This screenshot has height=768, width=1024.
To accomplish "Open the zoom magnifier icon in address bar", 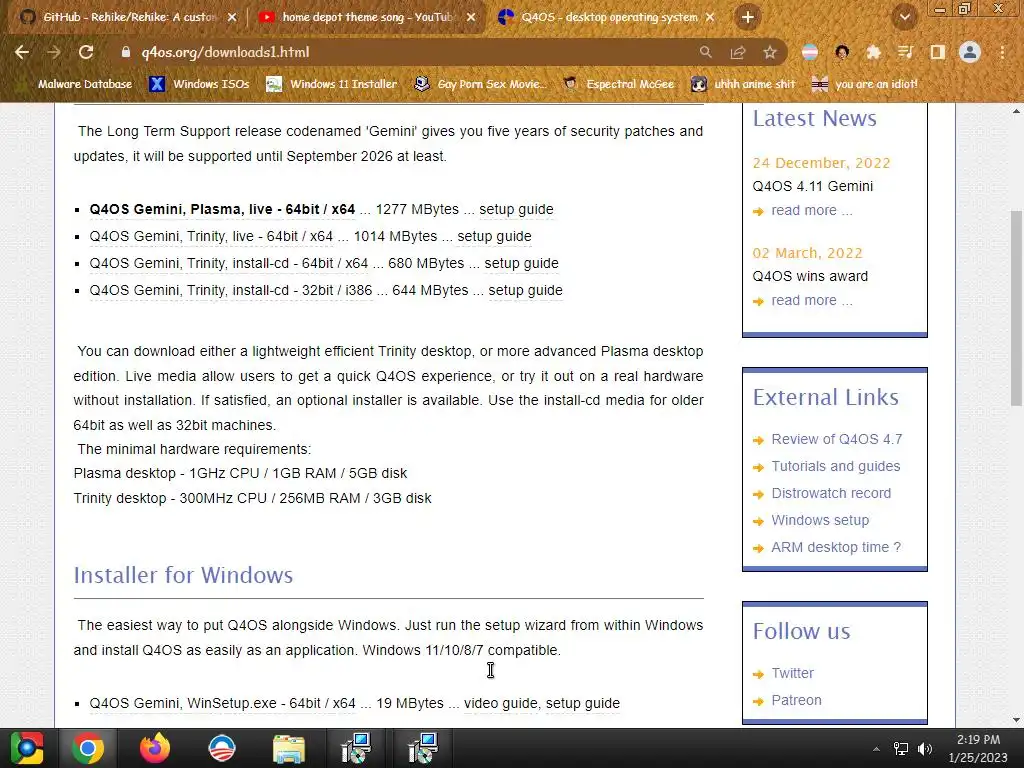I will pos(705,52).
